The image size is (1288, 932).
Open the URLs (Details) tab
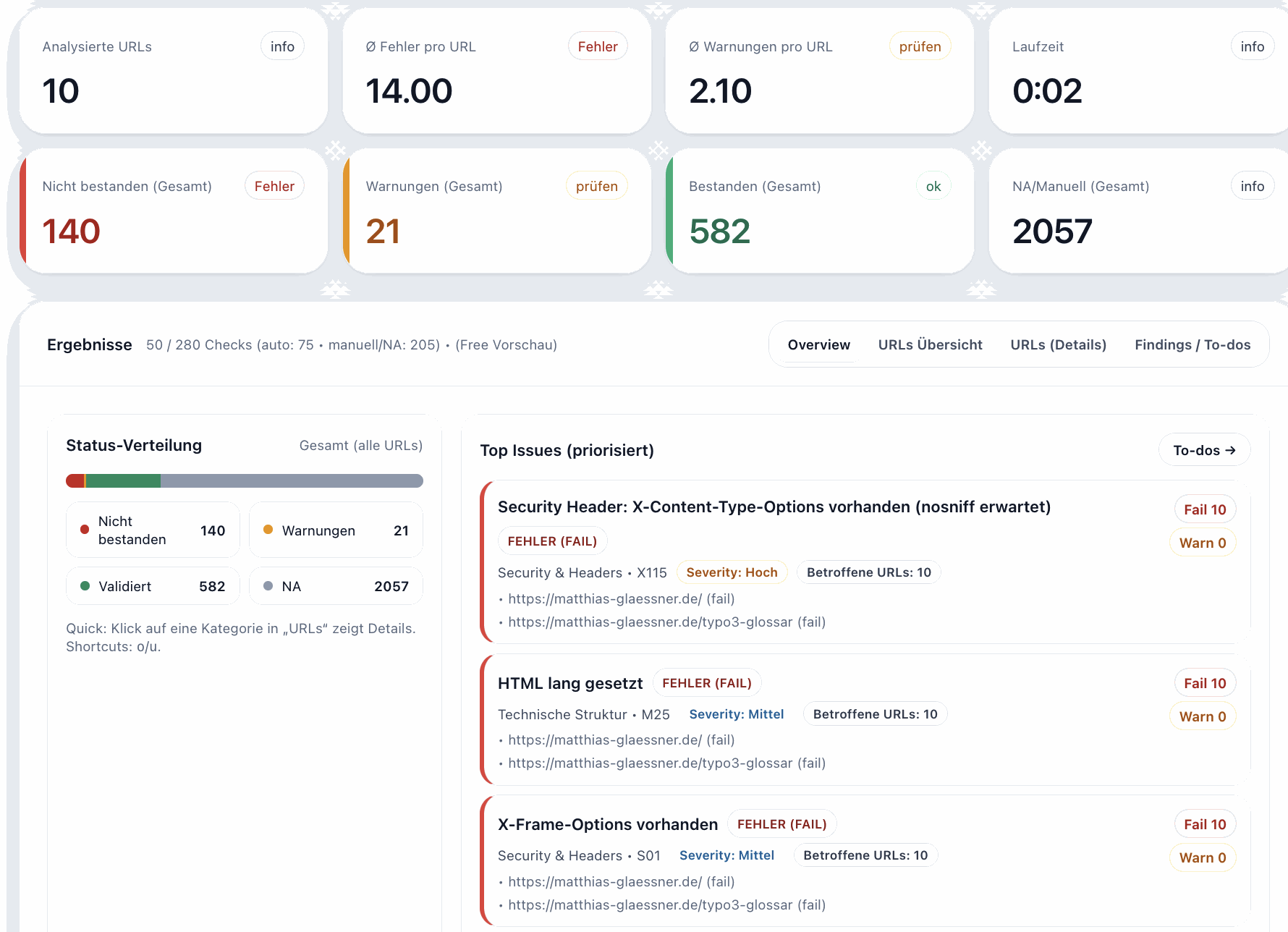[1059, 344]
